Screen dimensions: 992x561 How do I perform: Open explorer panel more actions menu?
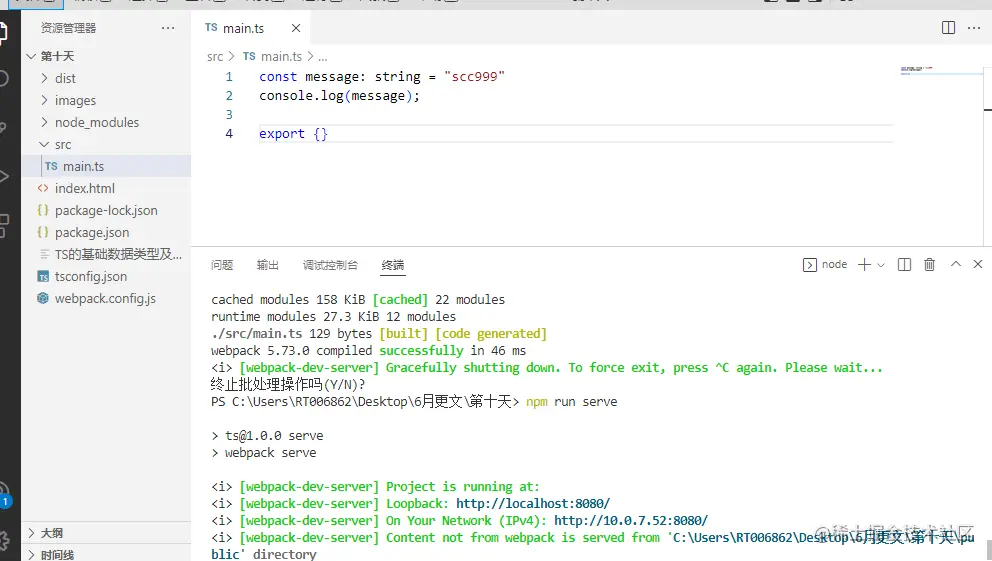click(x=168, y=28)
